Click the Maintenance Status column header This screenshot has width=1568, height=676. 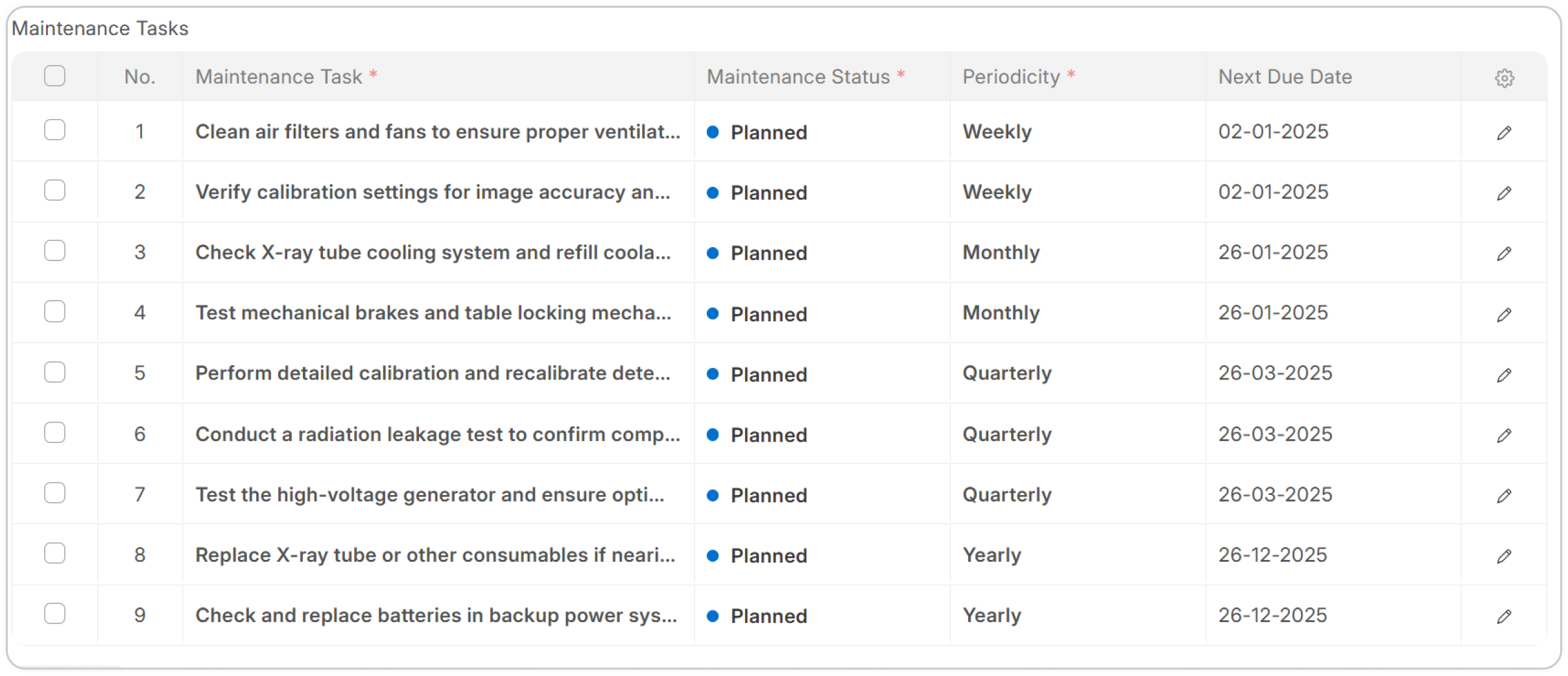coord(798,77)
